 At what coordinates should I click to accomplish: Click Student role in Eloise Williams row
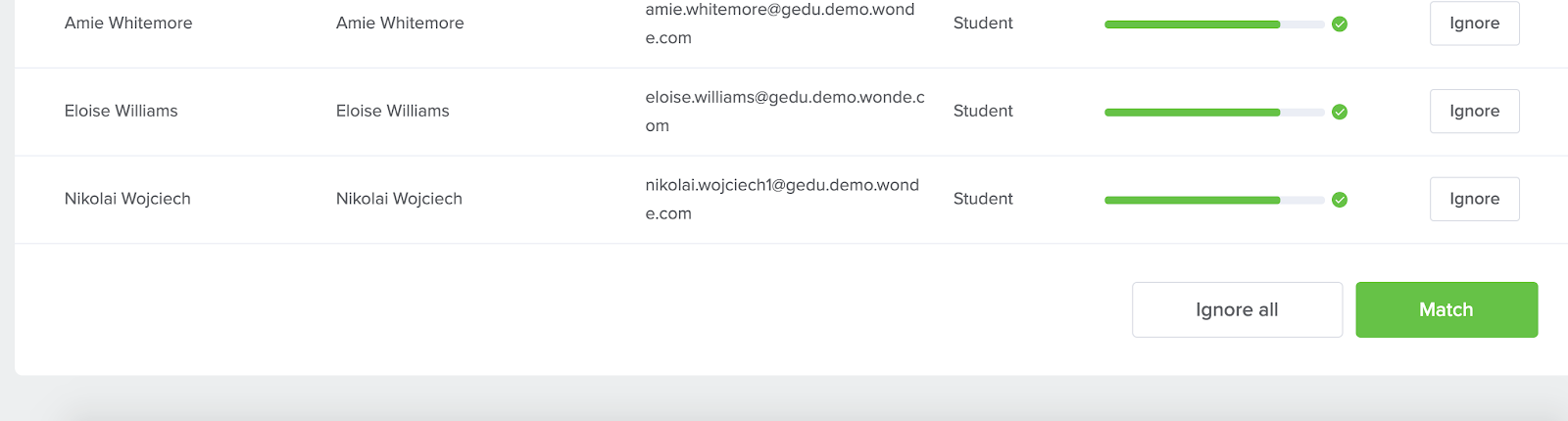pyautogui.click(x=983, y=111)
